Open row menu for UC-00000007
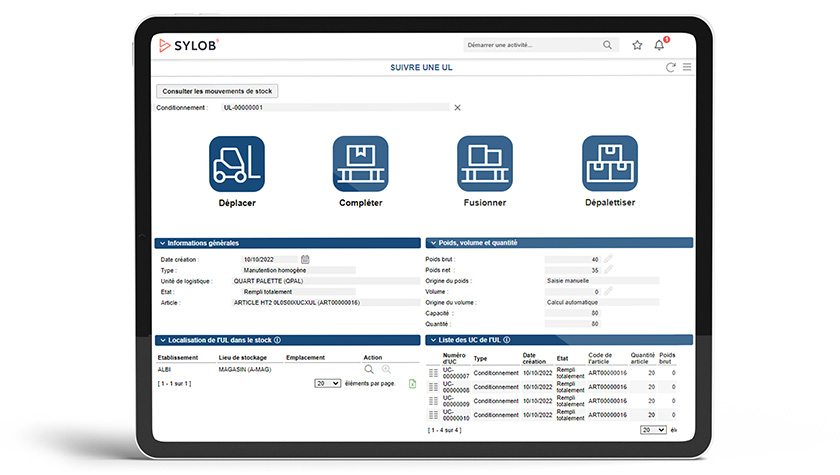 (x=433, y=373)
